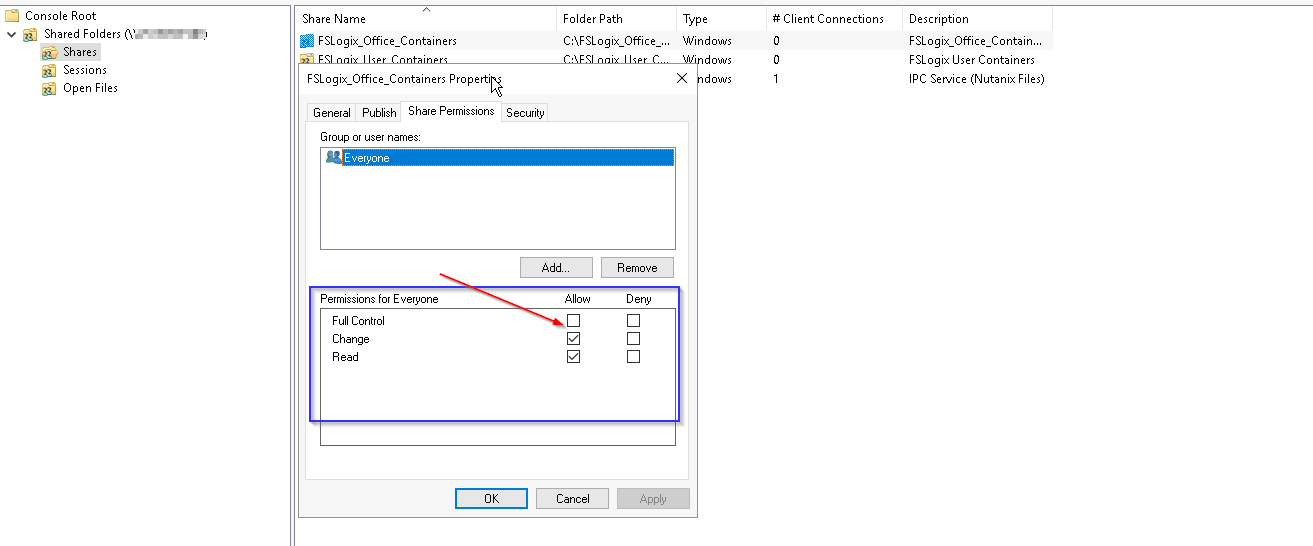
Task: Switch to the Security tab
Action: [x=525, y=113]
